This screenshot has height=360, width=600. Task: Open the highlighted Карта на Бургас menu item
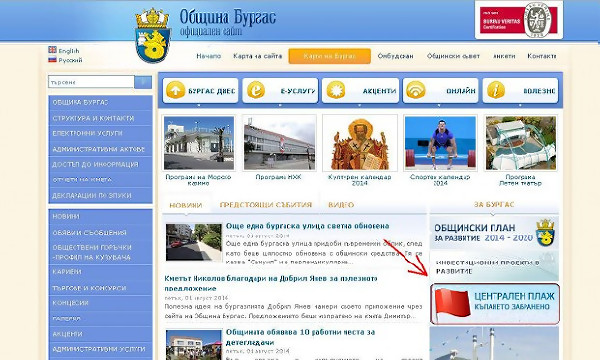tap(329, 56)
